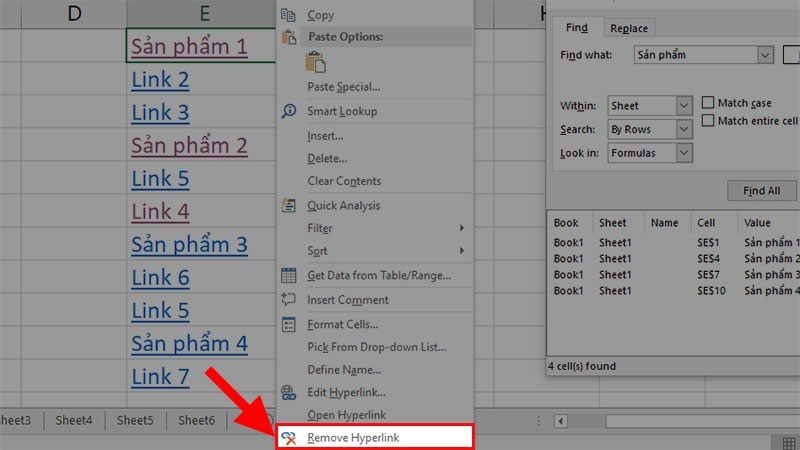Image resolution: width=800 pixels, height=450 pixels.
Task: Open the Filter submenu
Action: 375,228
